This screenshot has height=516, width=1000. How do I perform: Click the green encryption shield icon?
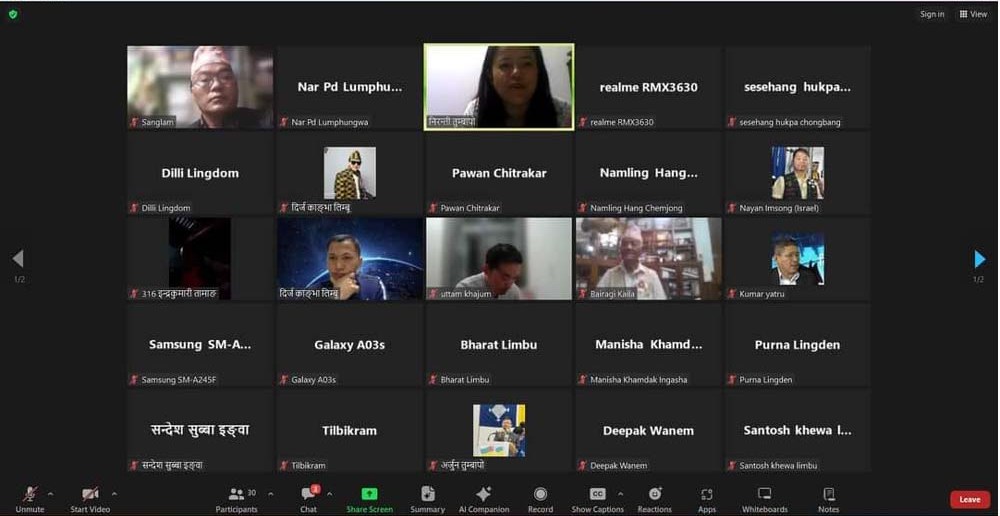13,14
